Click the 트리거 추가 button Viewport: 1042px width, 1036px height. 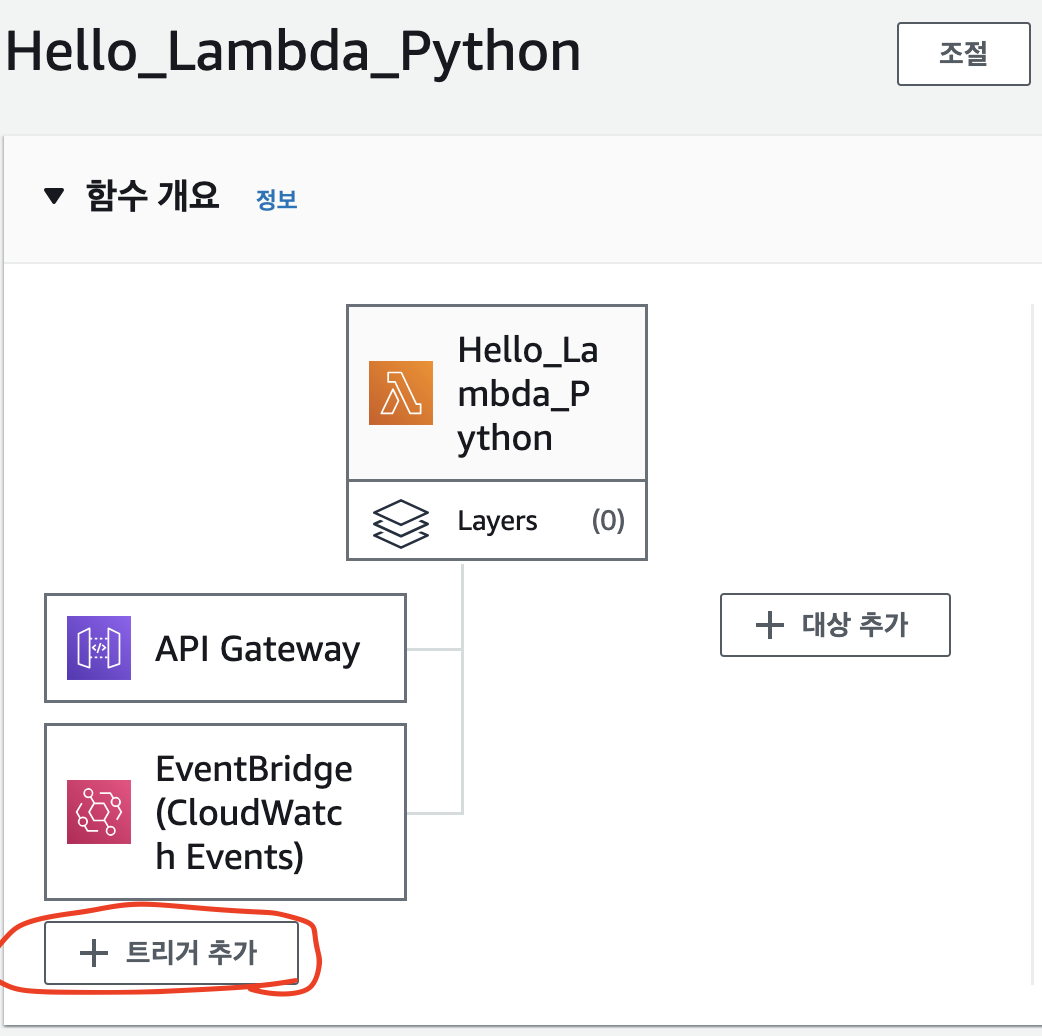171,952
